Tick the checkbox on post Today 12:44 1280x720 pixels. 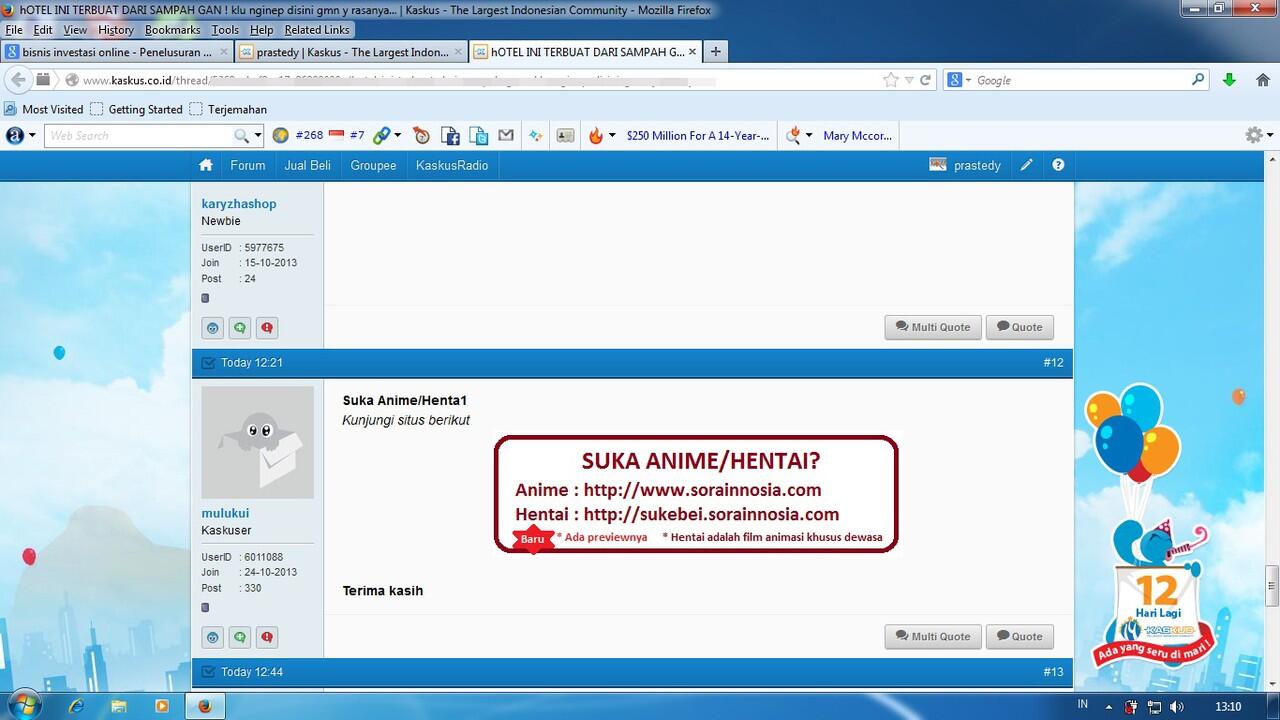[208, 672]
